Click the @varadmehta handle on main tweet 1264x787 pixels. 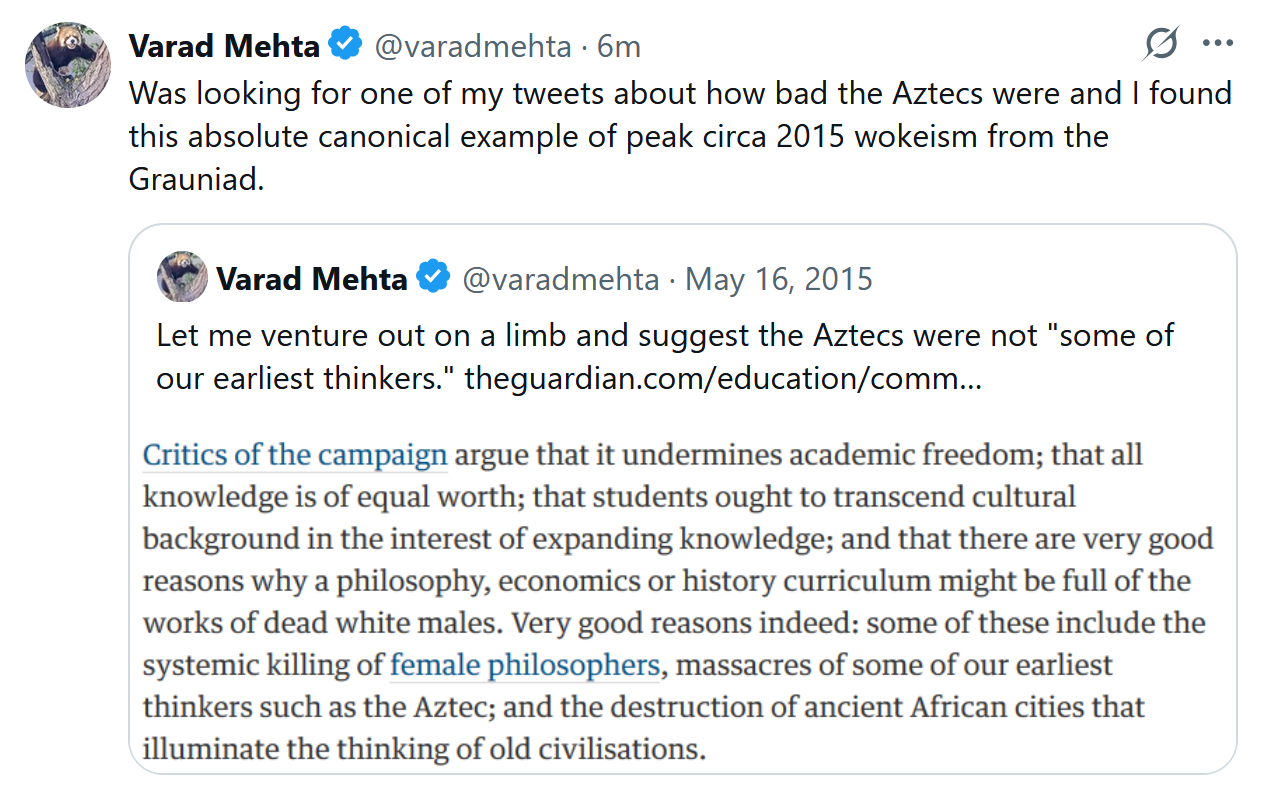coord(473,46)
